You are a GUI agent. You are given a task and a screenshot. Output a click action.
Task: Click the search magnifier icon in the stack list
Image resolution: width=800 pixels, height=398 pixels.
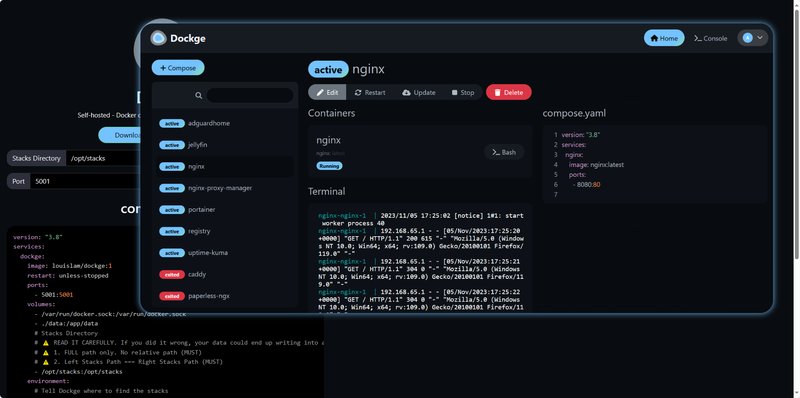pyautogui.click(x=198, y=95)
